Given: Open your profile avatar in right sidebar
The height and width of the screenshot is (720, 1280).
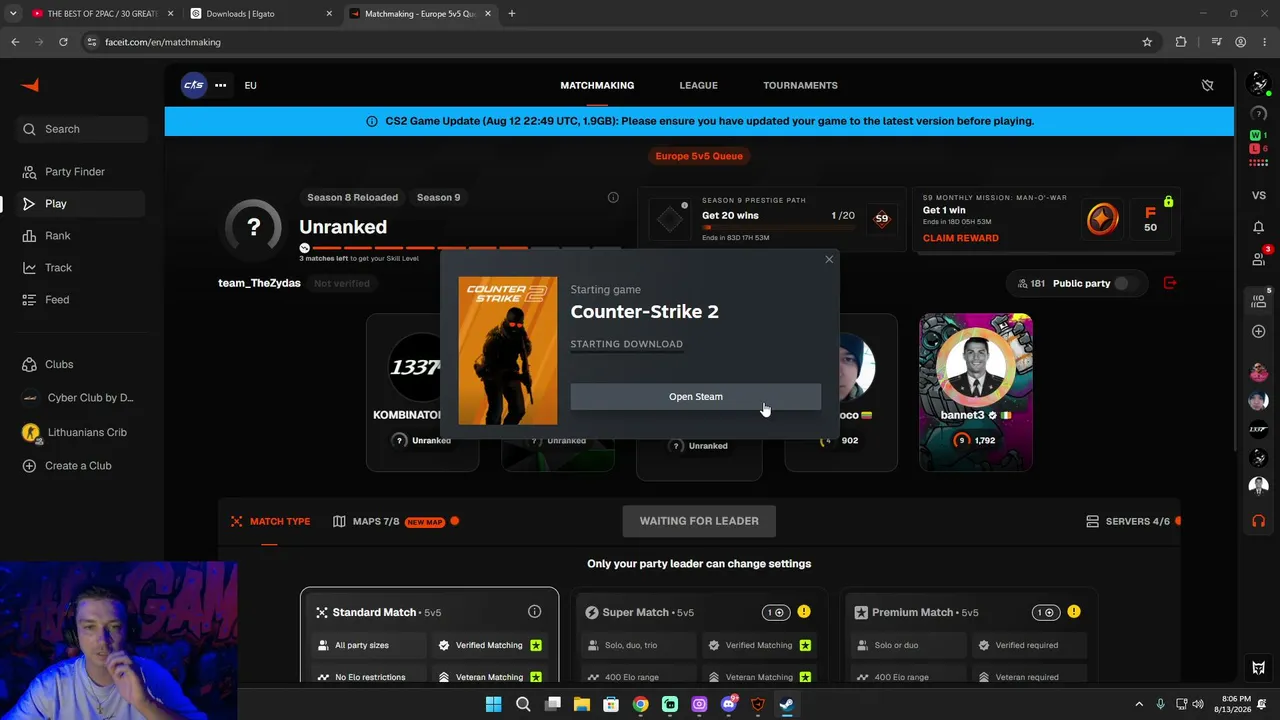Looking at the screenshot, I should 1259,85.
